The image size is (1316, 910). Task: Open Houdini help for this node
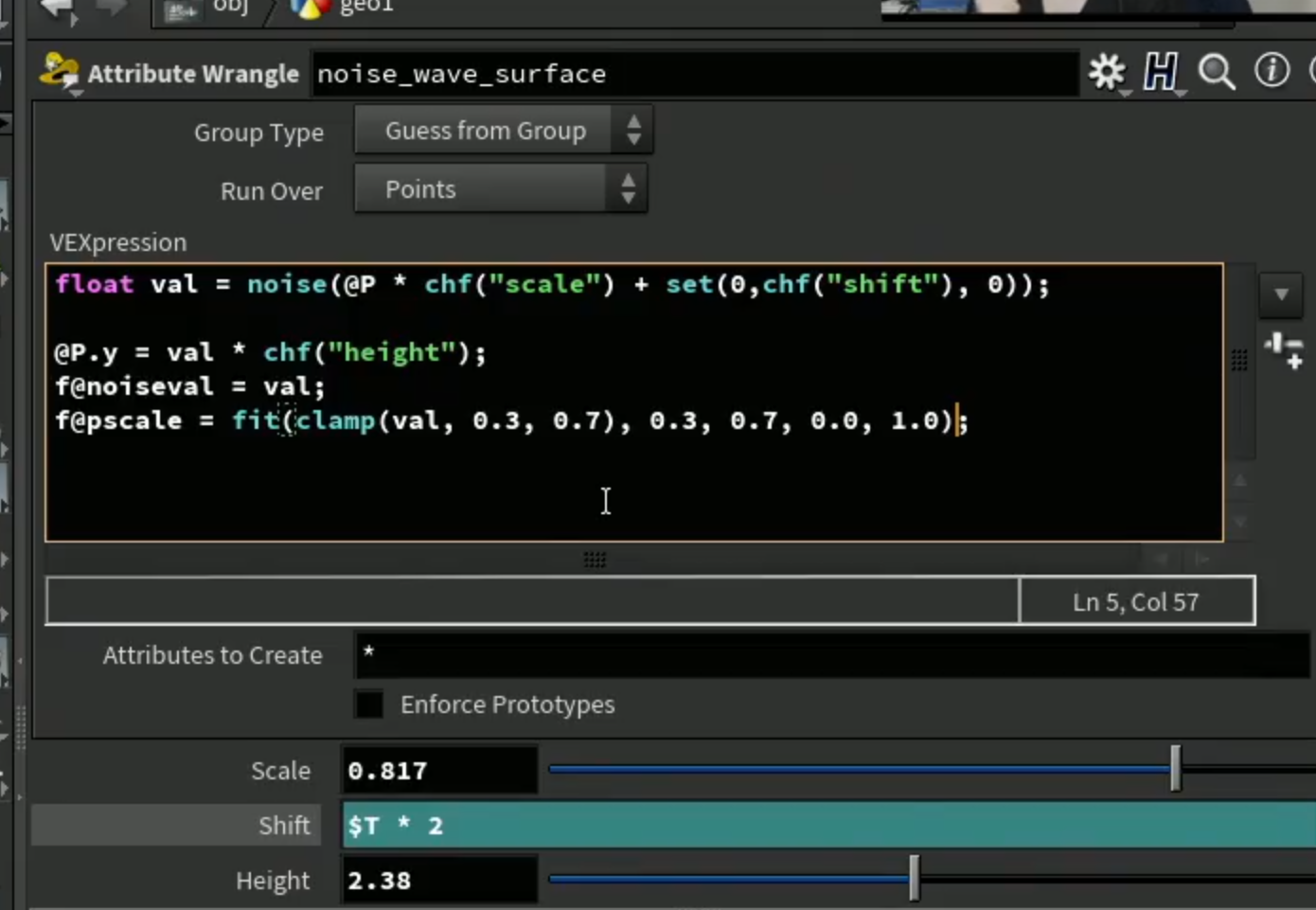click(x=1161, y=72)
